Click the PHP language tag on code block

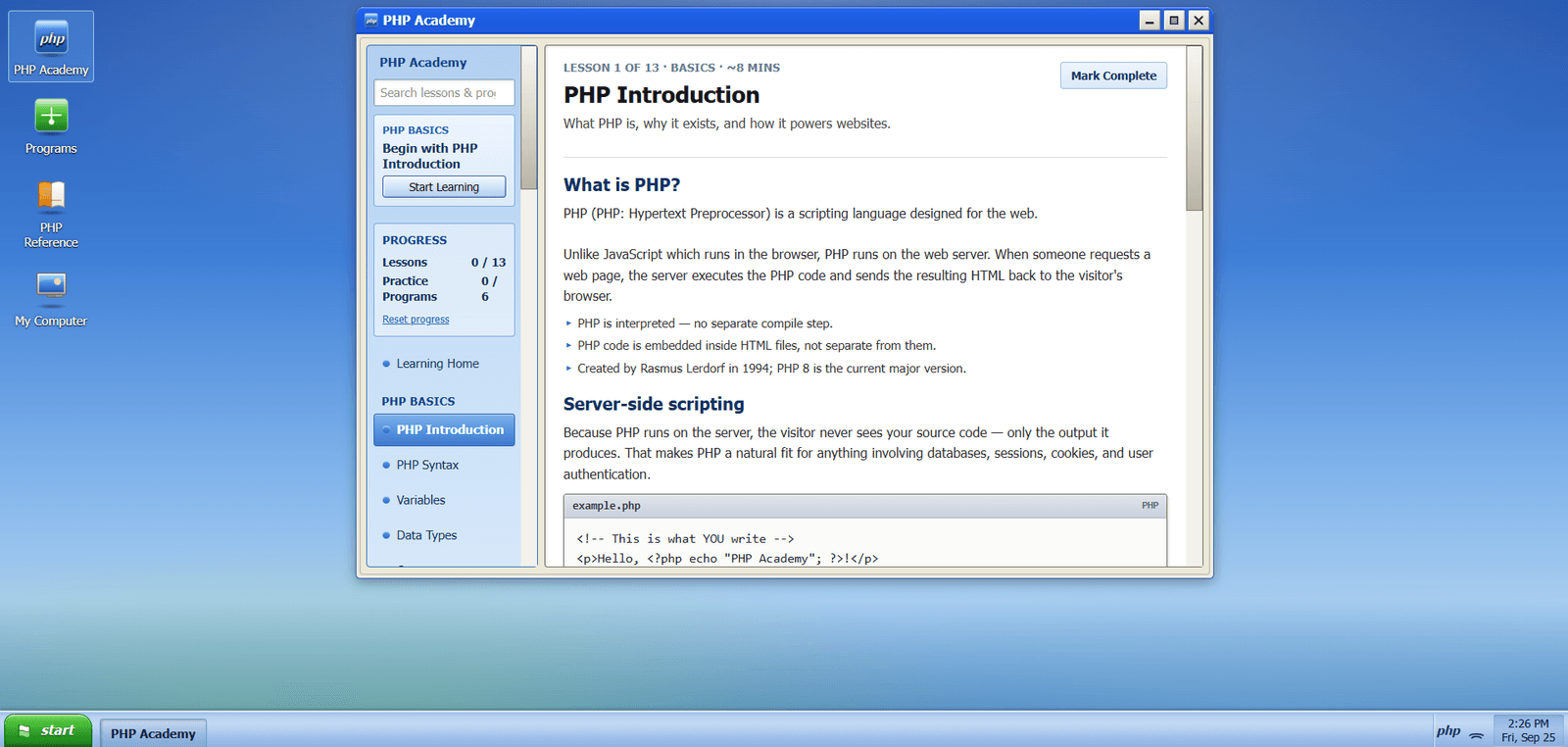point(1150,506)
